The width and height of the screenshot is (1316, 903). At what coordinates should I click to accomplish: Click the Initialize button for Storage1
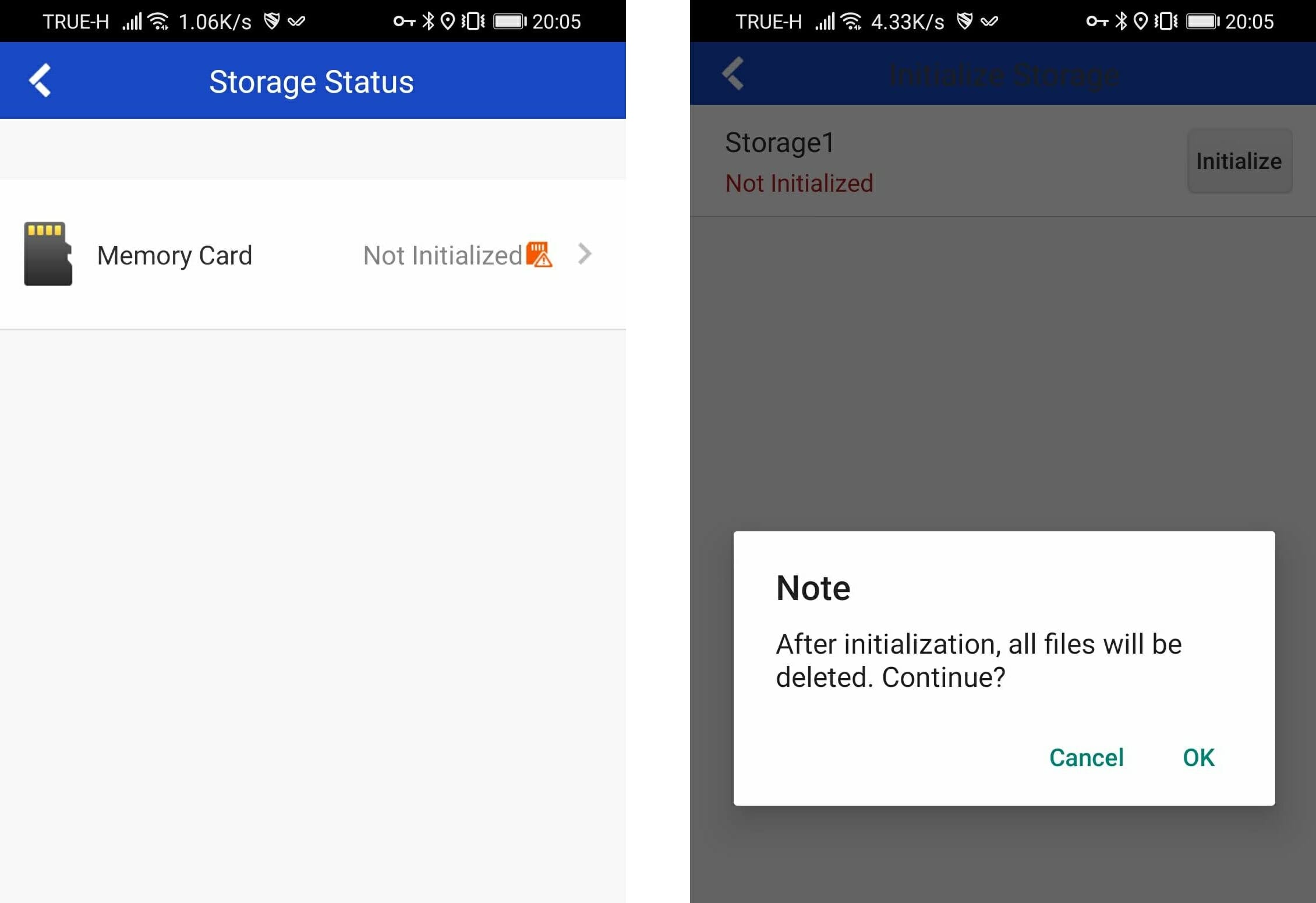click(x=1239, y=161)
